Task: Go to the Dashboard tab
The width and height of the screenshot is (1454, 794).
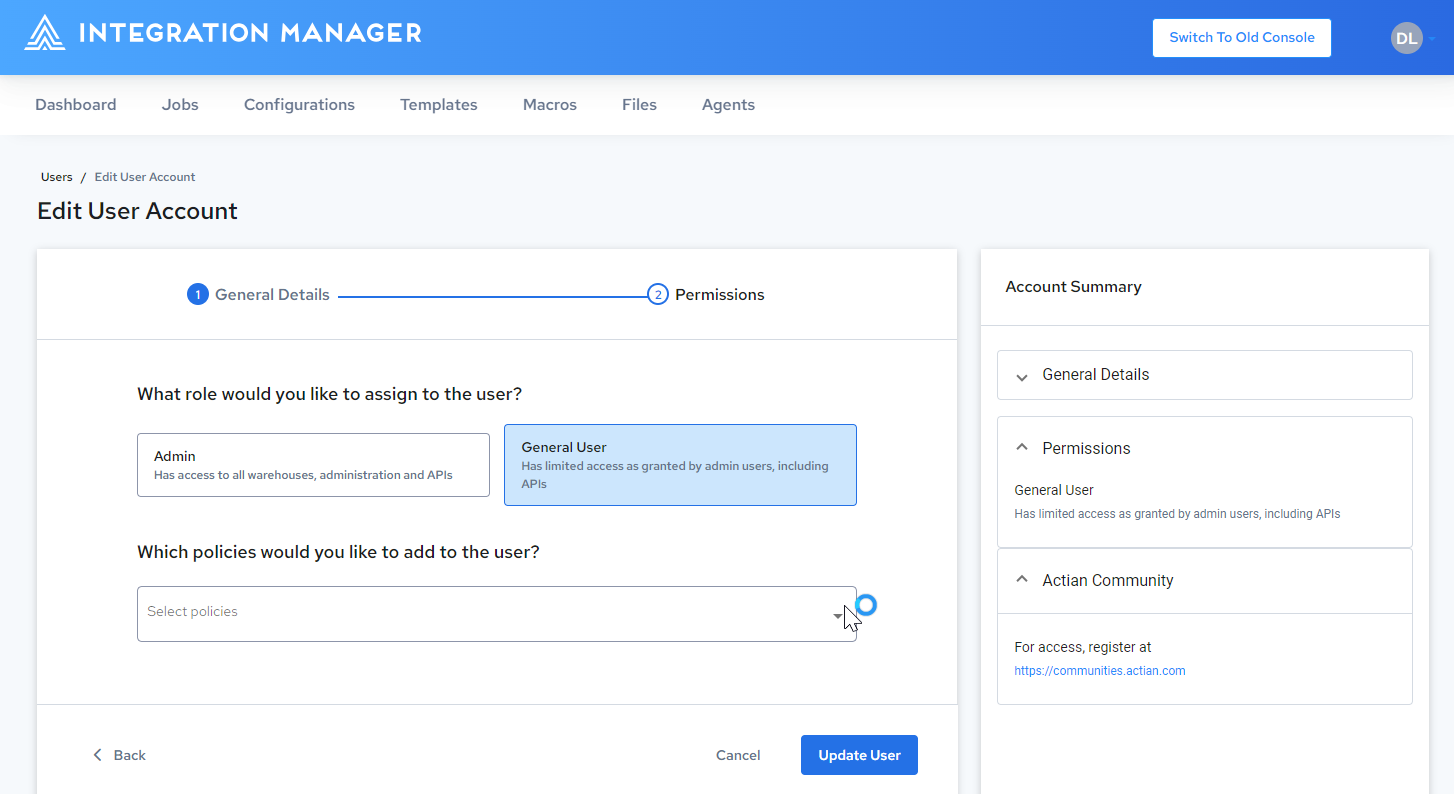Action: pos(76,104)
